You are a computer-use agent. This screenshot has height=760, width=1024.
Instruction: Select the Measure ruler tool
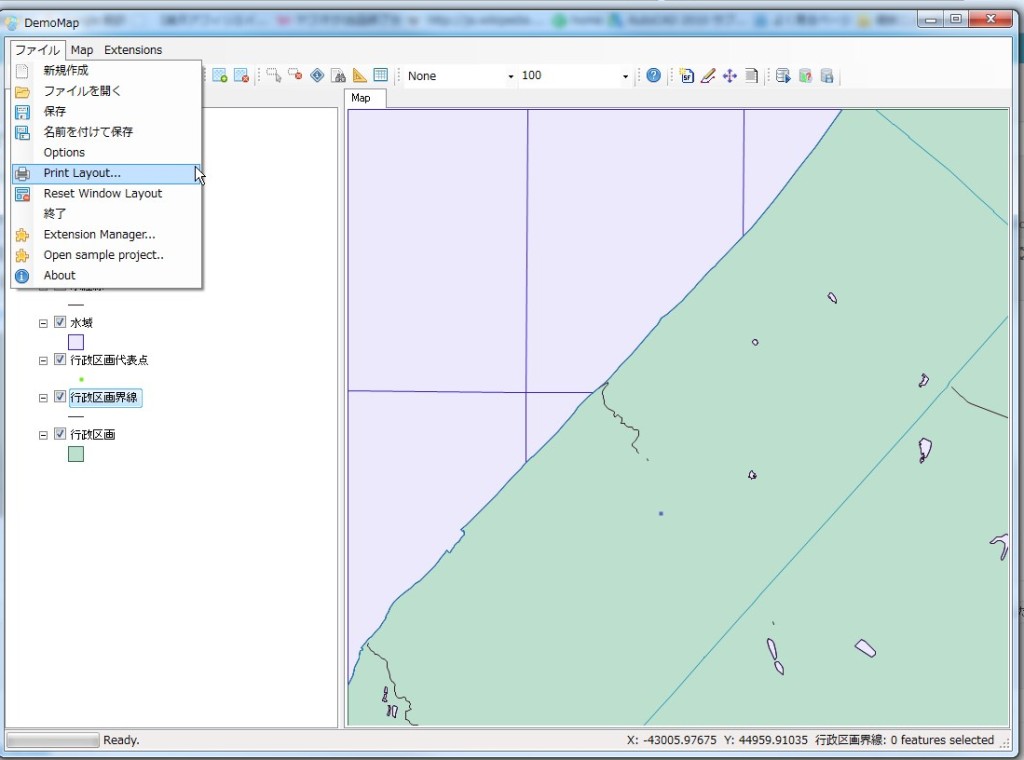tap(360, 76)
